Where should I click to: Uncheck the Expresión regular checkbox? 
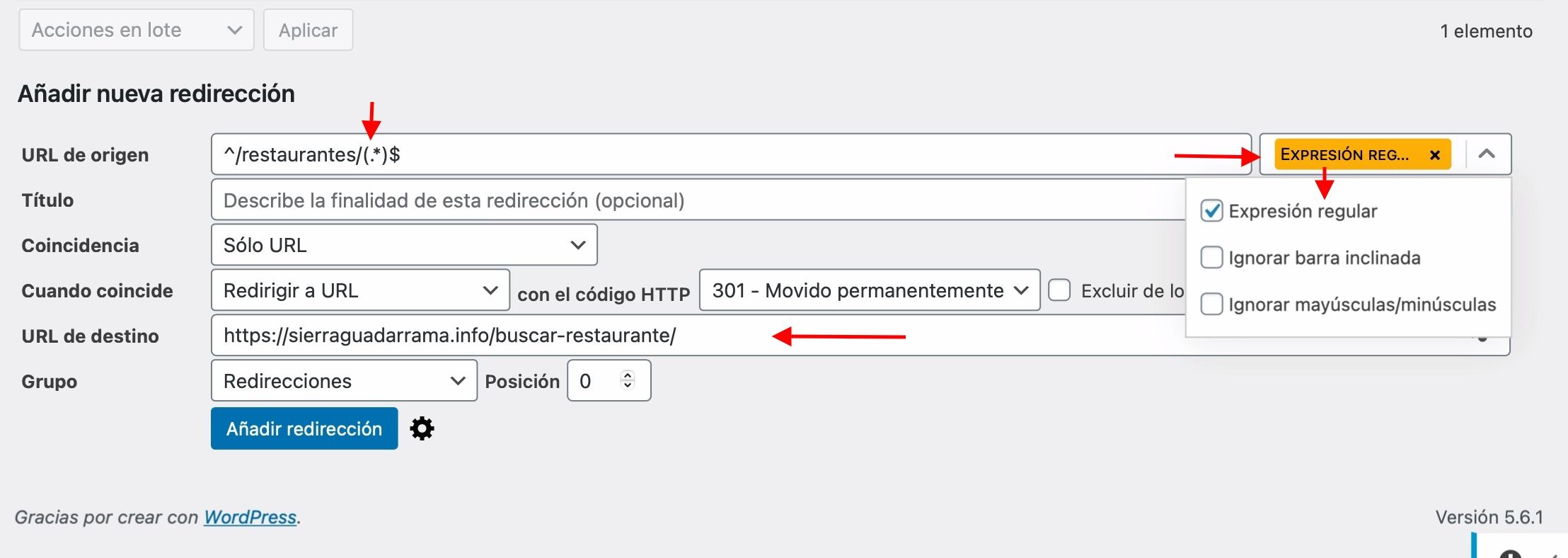click(1211, 211)
